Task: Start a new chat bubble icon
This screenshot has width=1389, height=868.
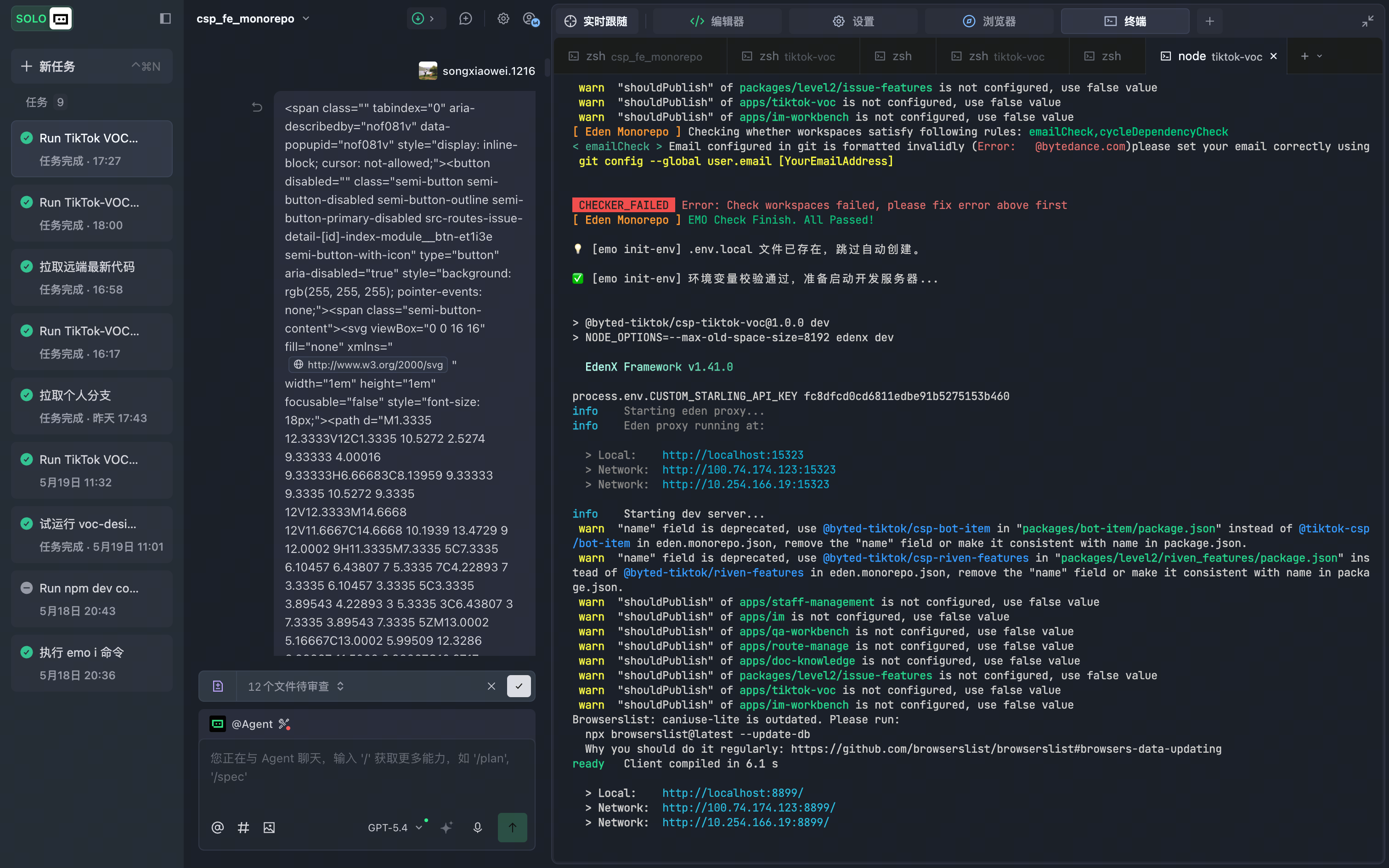Action: (x=465, y=18)
